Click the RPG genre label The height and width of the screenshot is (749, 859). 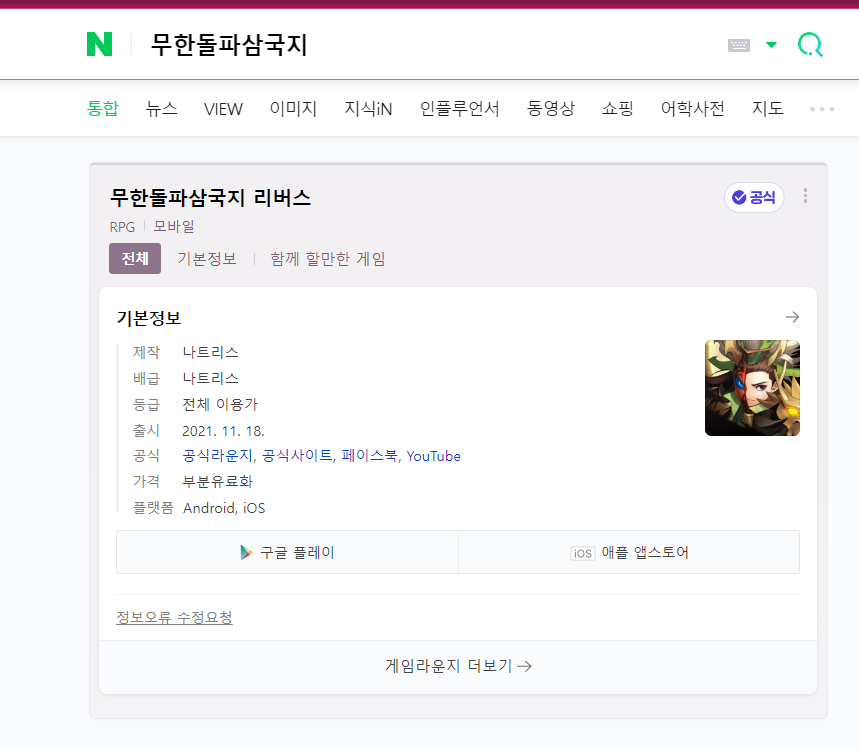click(x=122, y=227)
